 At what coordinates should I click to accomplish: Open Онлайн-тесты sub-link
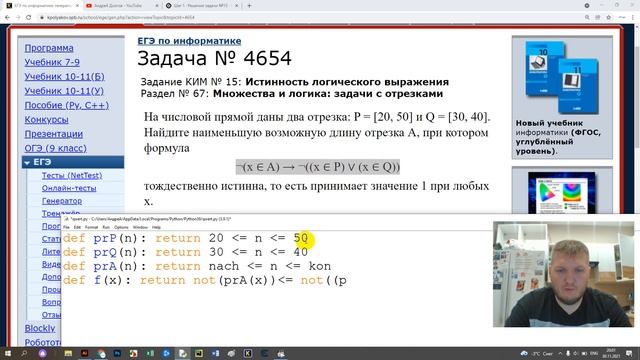coord(69,188)
